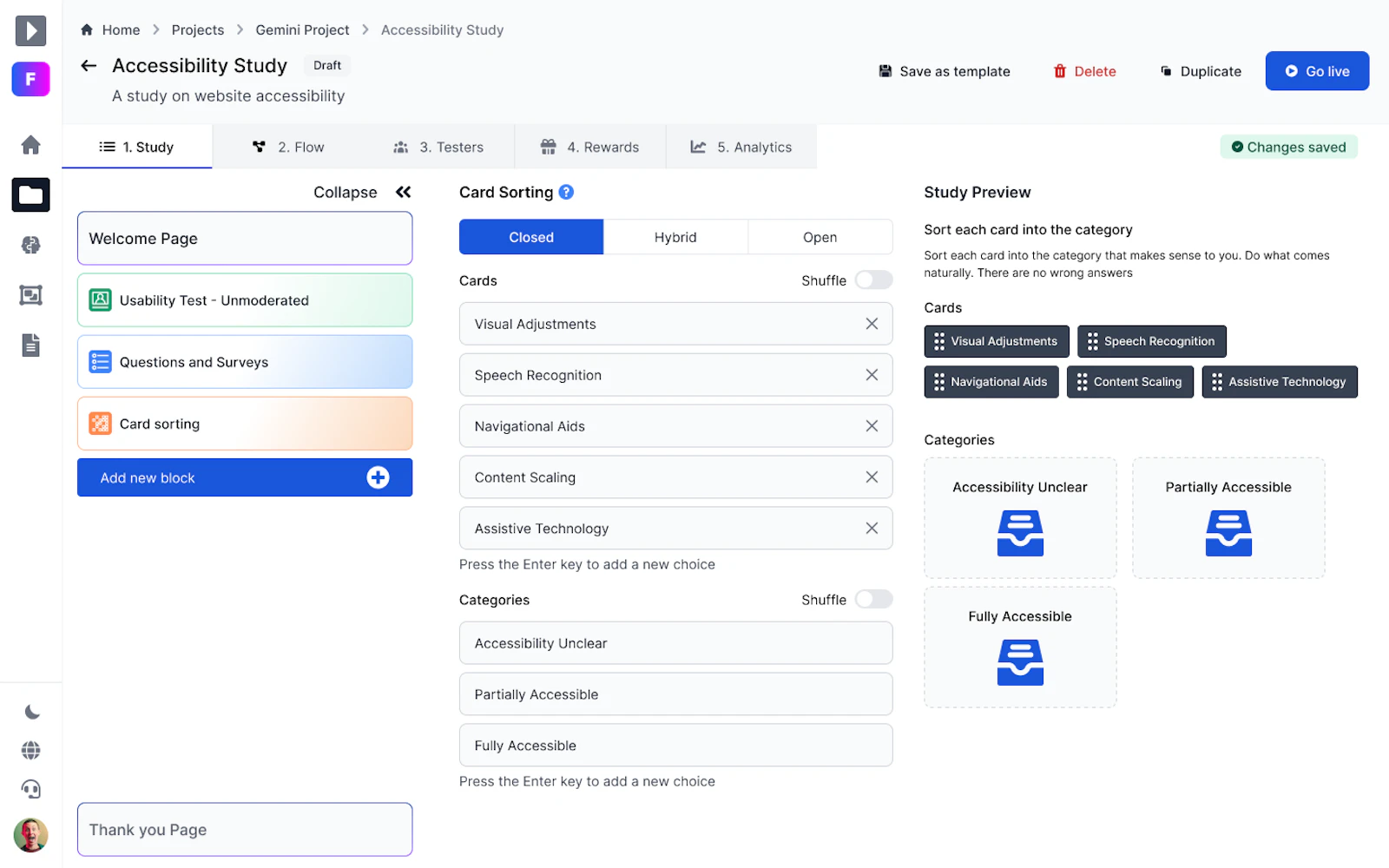Click the Speech Recognition preview card chip
1389x868 pixels.
[x=1152, y=341]
